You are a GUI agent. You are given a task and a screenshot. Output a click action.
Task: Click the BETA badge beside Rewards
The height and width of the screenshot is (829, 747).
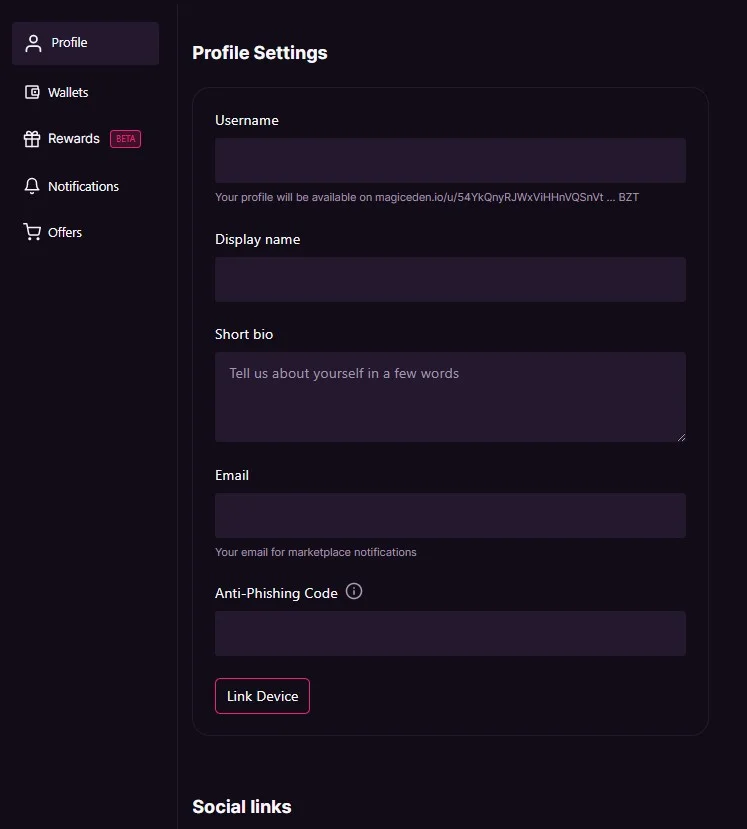[126, 139]
